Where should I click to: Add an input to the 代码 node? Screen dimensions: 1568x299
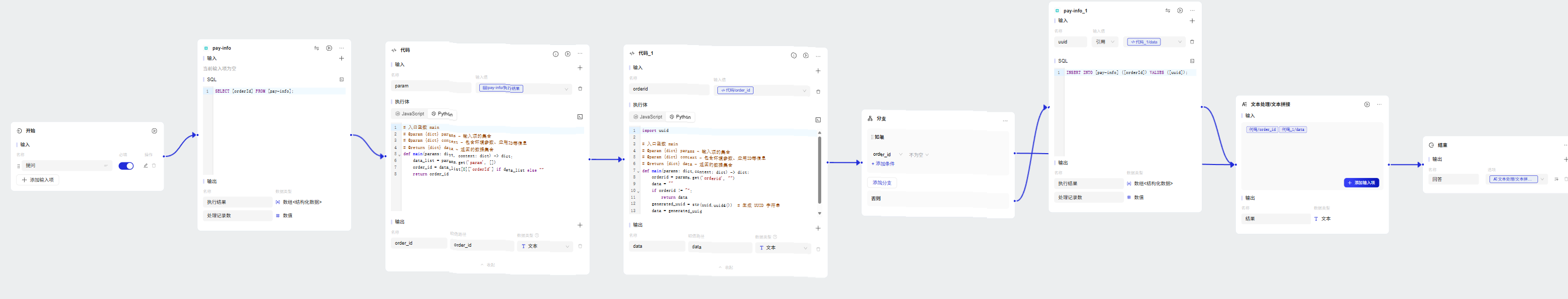tap(580, 68)
